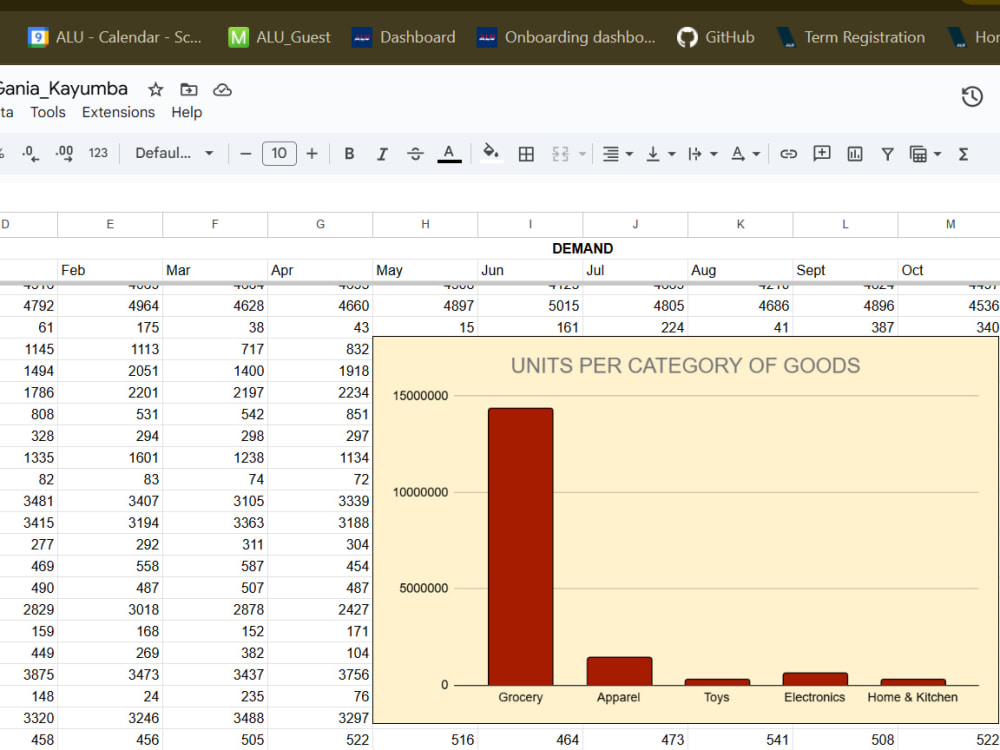
Task: Select cell with value 5015
Action: pos(530,306)
